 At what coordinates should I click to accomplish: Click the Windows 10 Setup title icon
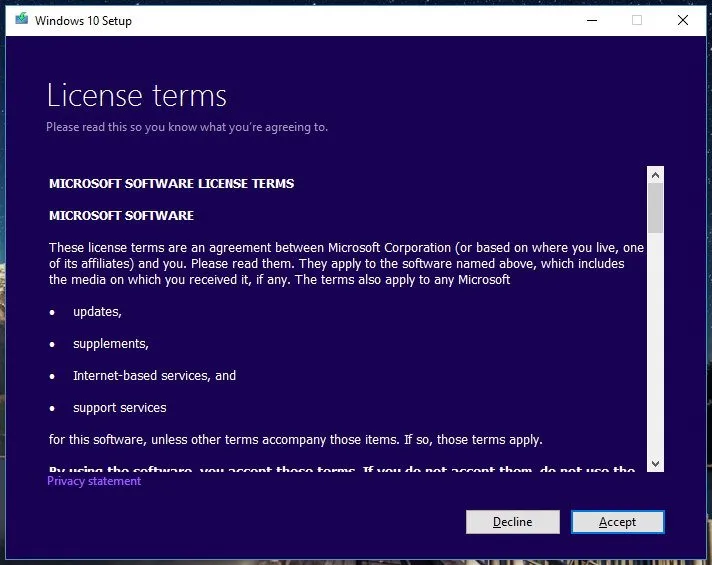tap(21, 19)
